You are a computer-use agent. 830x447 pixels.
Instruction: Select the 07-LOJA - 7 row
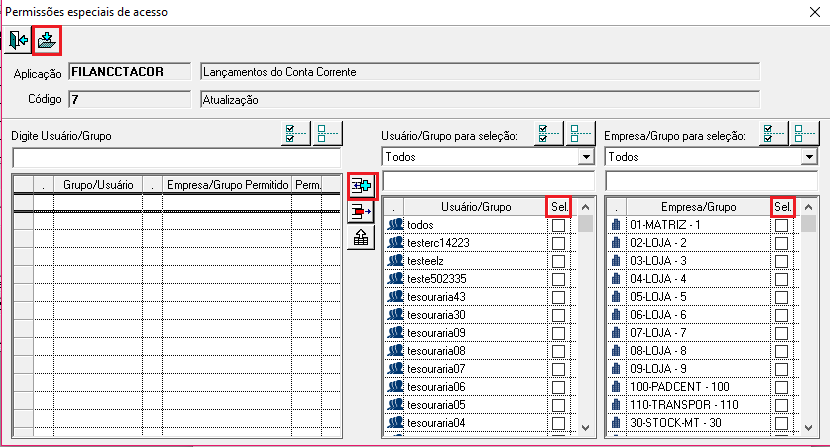coord(703,333)
